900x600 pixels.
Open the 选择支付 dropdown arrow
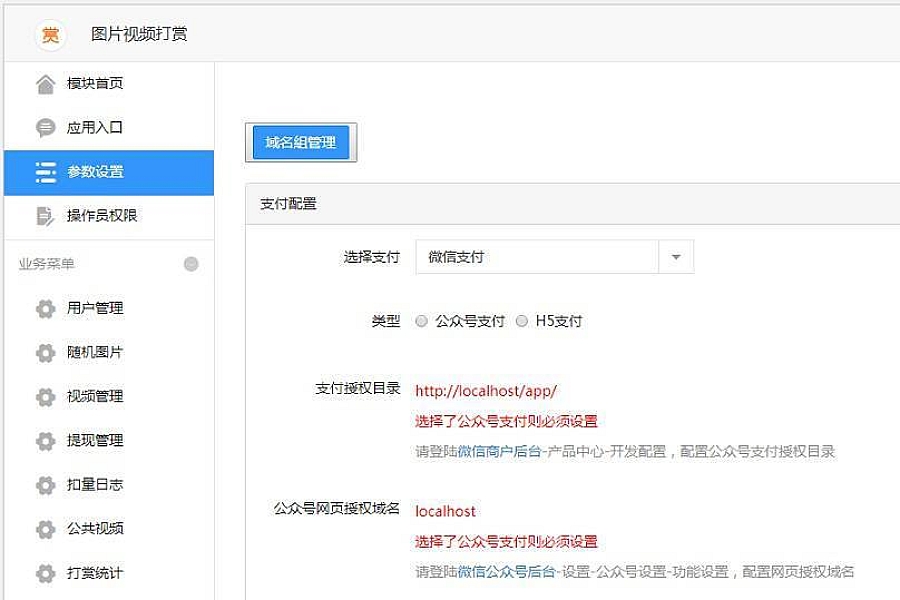click(x=676, y=257)
